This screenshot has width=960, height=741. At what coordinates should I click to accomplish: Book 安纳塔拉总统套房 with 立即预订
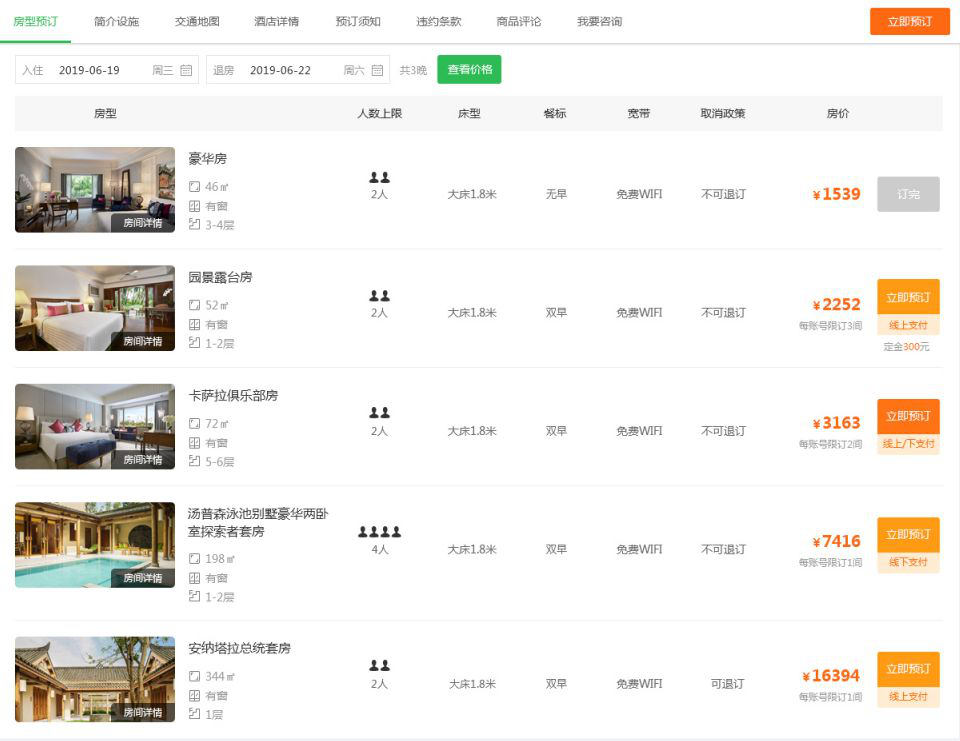click(907, 669)
